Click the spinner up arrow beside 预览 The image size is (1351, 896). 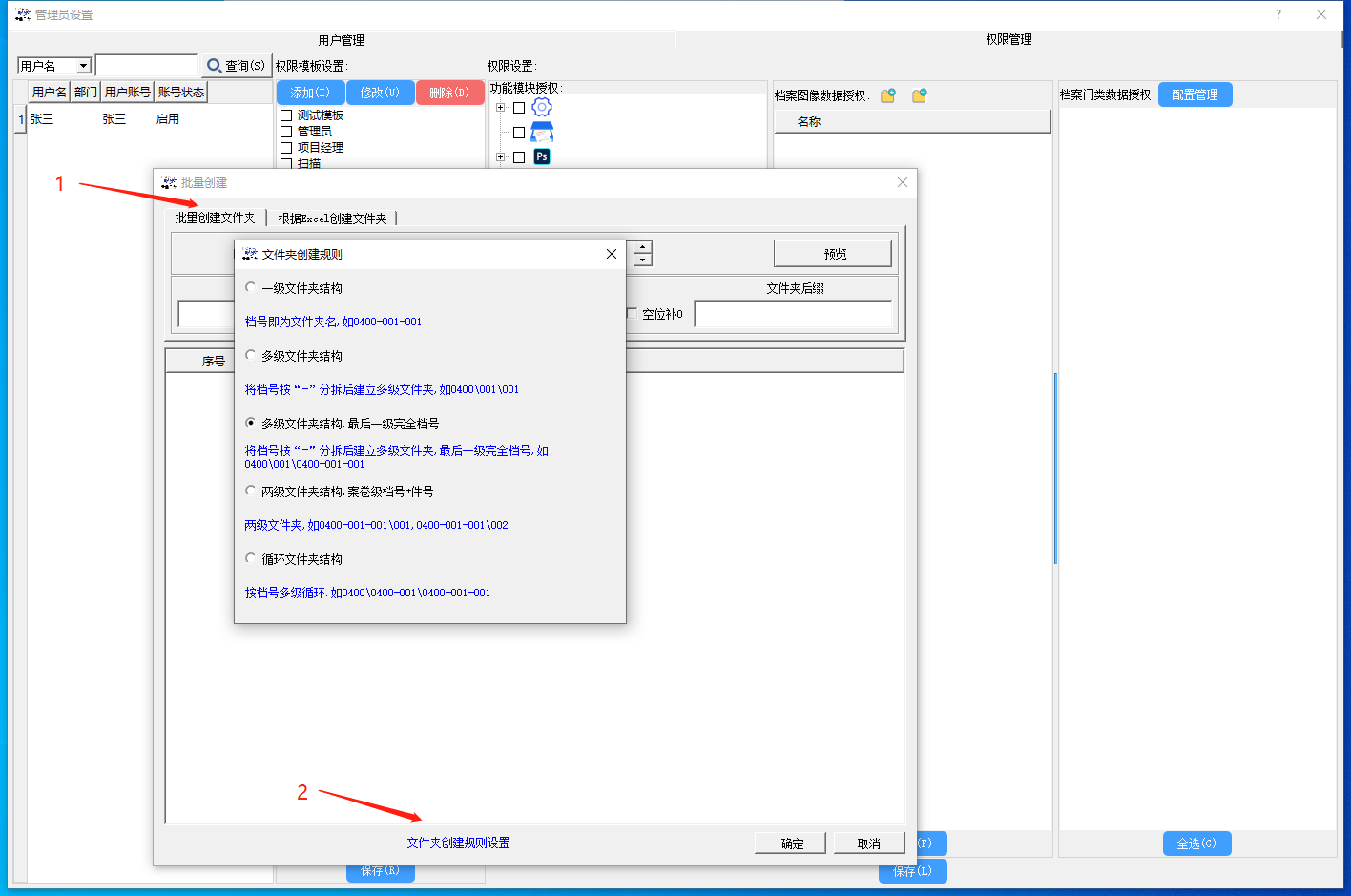click(x=643, y=247)
